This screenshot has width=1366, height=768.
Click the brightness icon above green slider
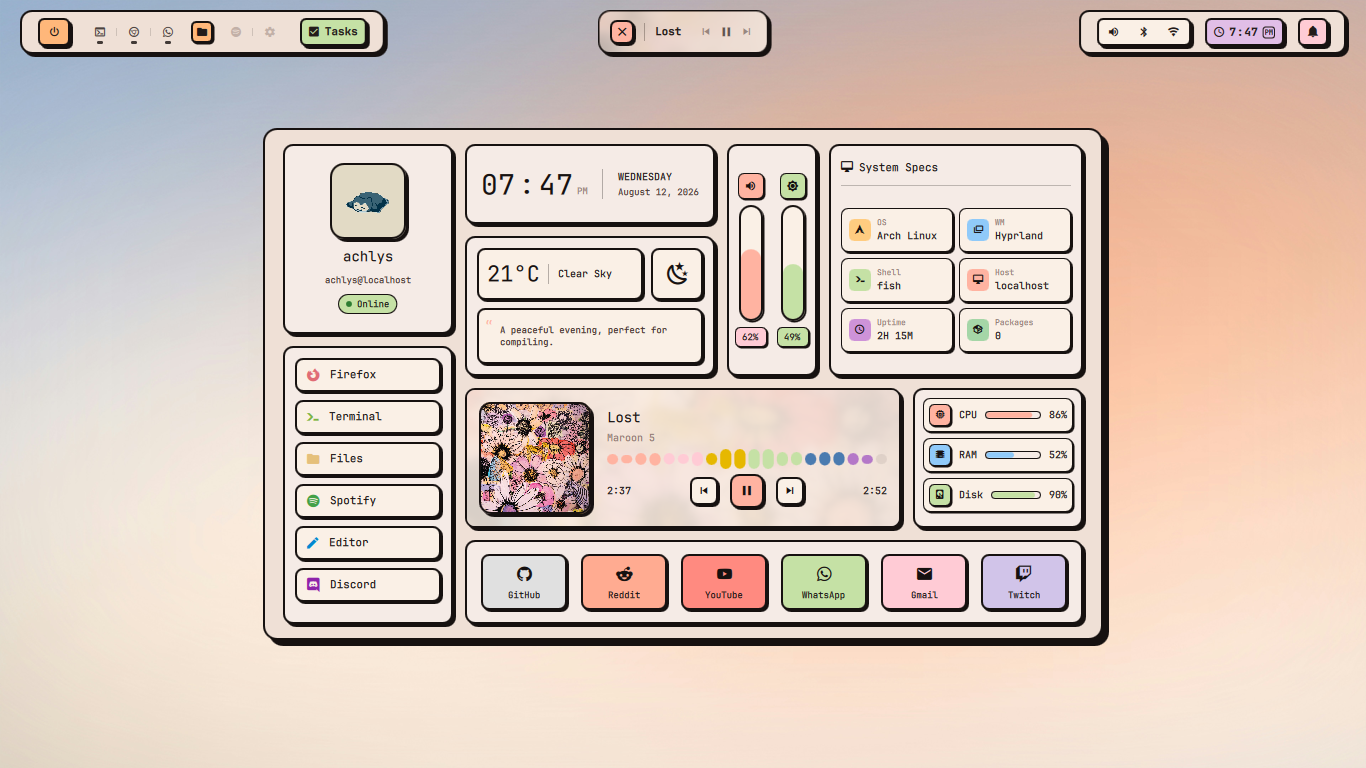(793, 186)
